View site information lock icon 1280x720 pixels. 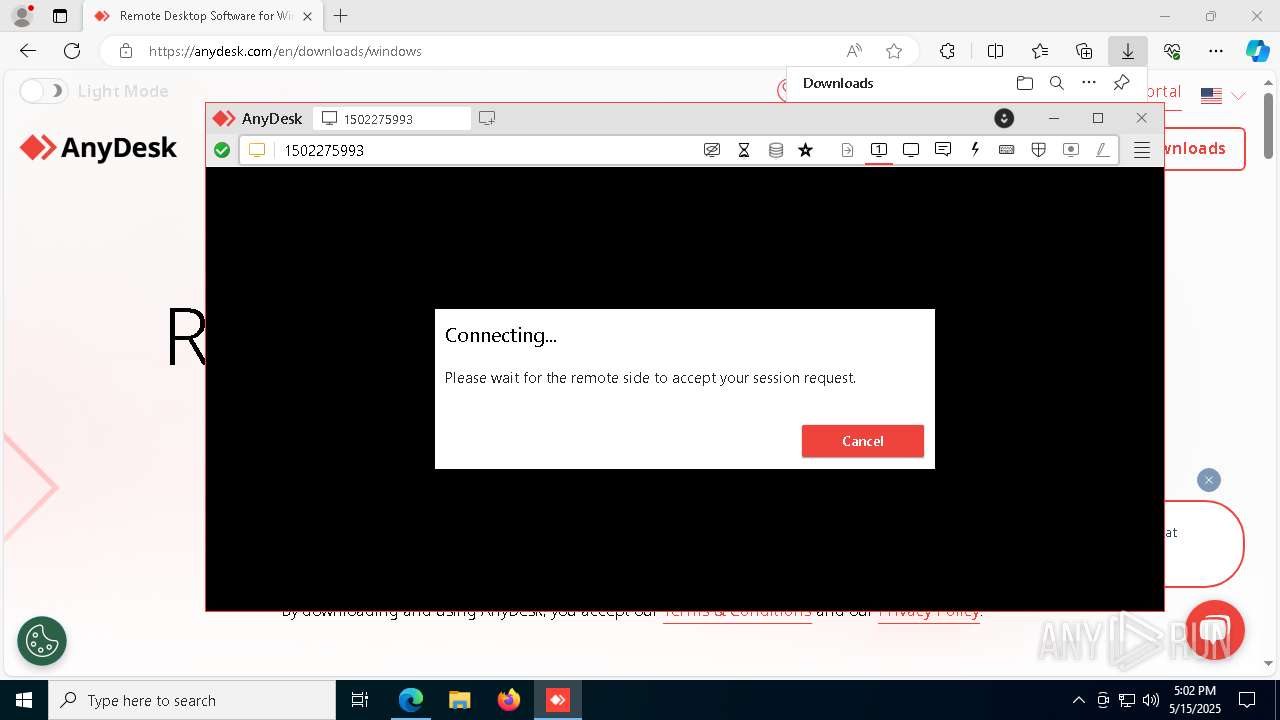[x=125, y=51]
